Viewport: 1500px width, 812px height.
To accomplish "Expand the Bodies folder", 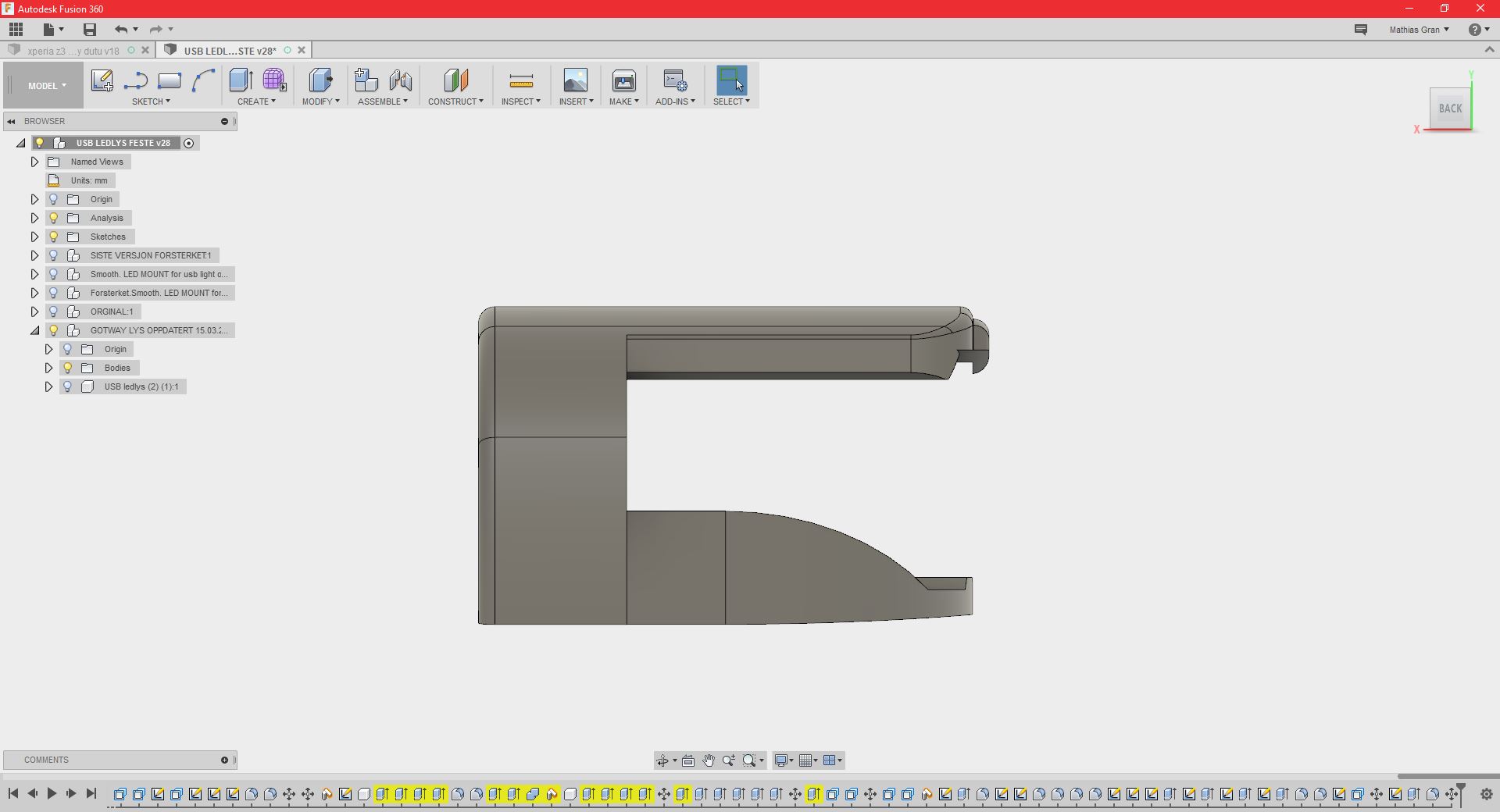I will click(48, 368).
